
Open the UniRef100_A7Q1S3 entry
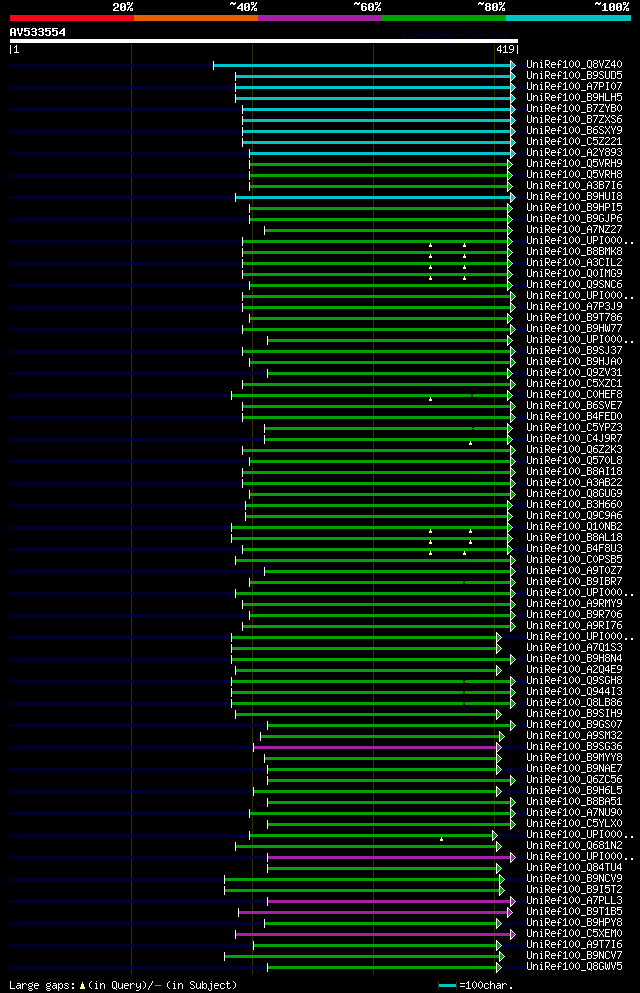pos(574,647)
